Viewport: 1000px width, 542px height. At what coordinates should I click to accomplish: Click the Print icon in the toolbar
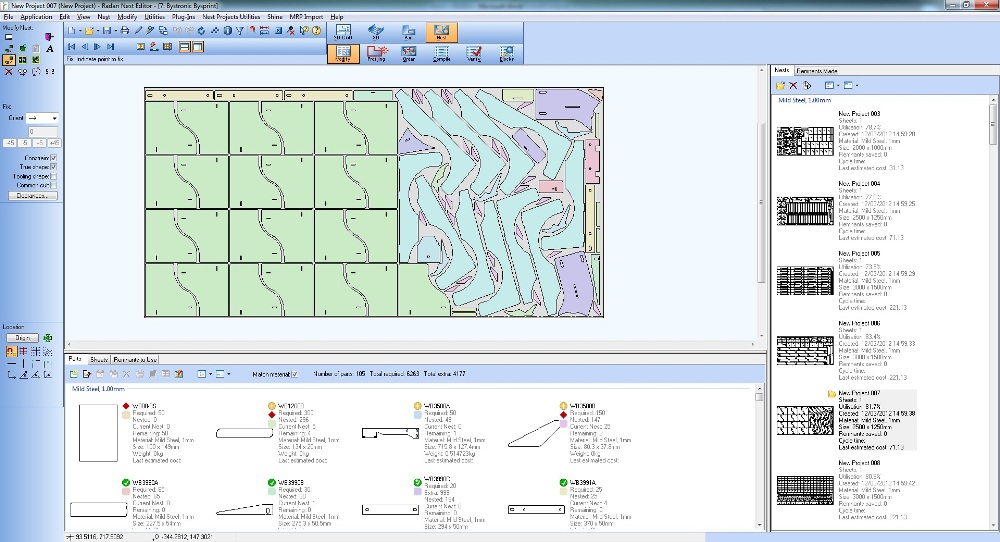124,31
